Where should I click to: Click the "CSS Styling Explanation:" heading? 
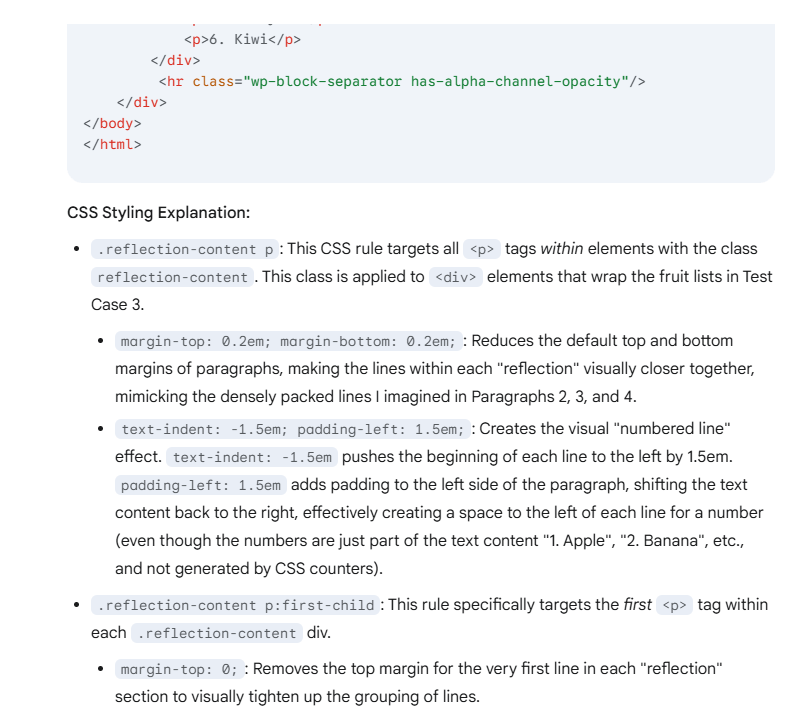point(158,213)
